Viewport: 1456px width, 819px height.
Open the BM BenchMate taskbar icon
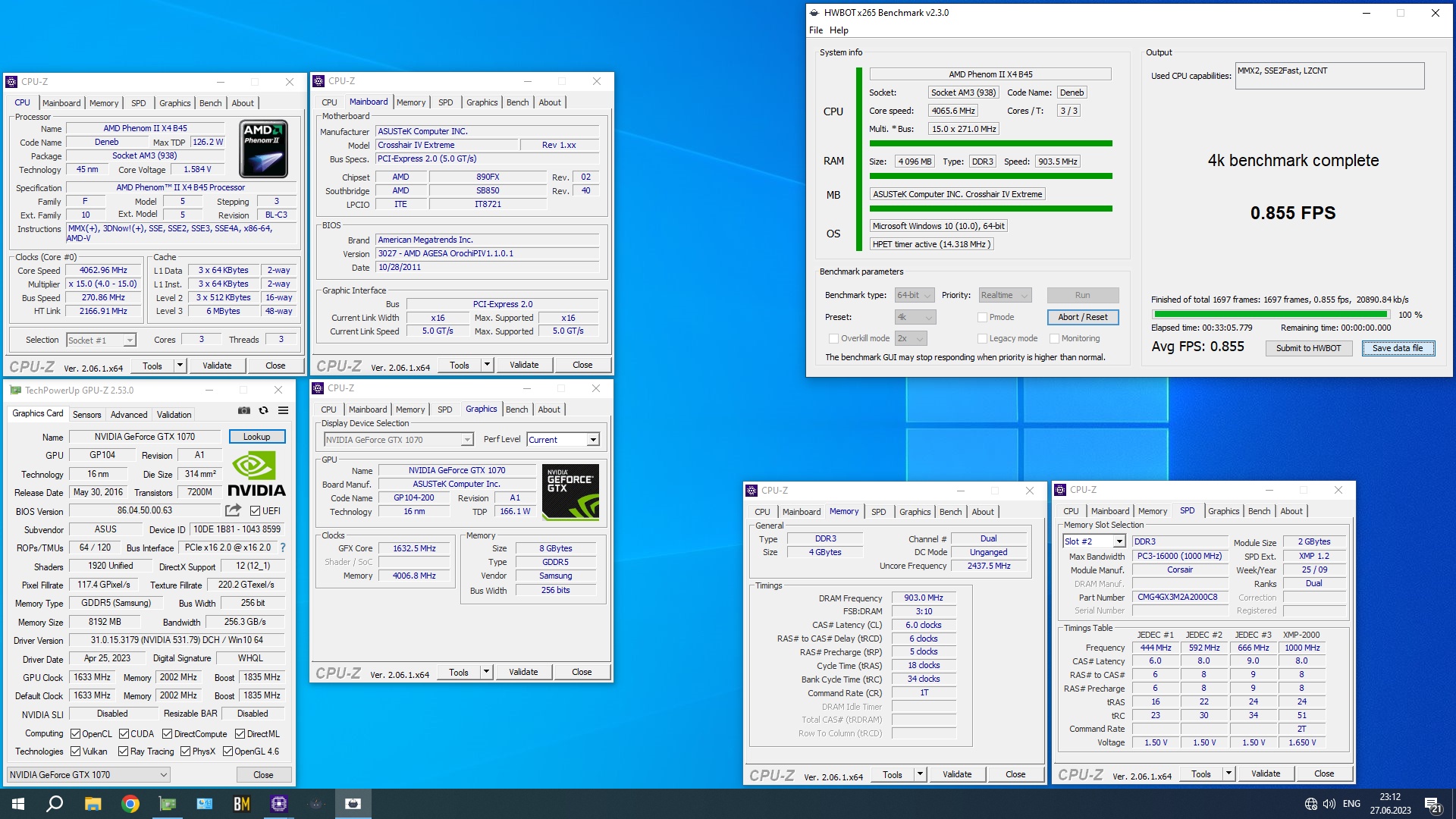[242, 804]
